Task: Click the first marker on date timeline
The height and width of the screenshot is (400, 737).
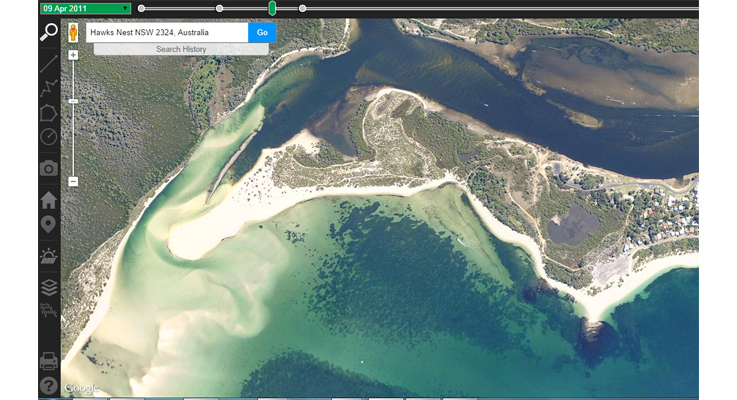Action: click(x=141, y=8)
